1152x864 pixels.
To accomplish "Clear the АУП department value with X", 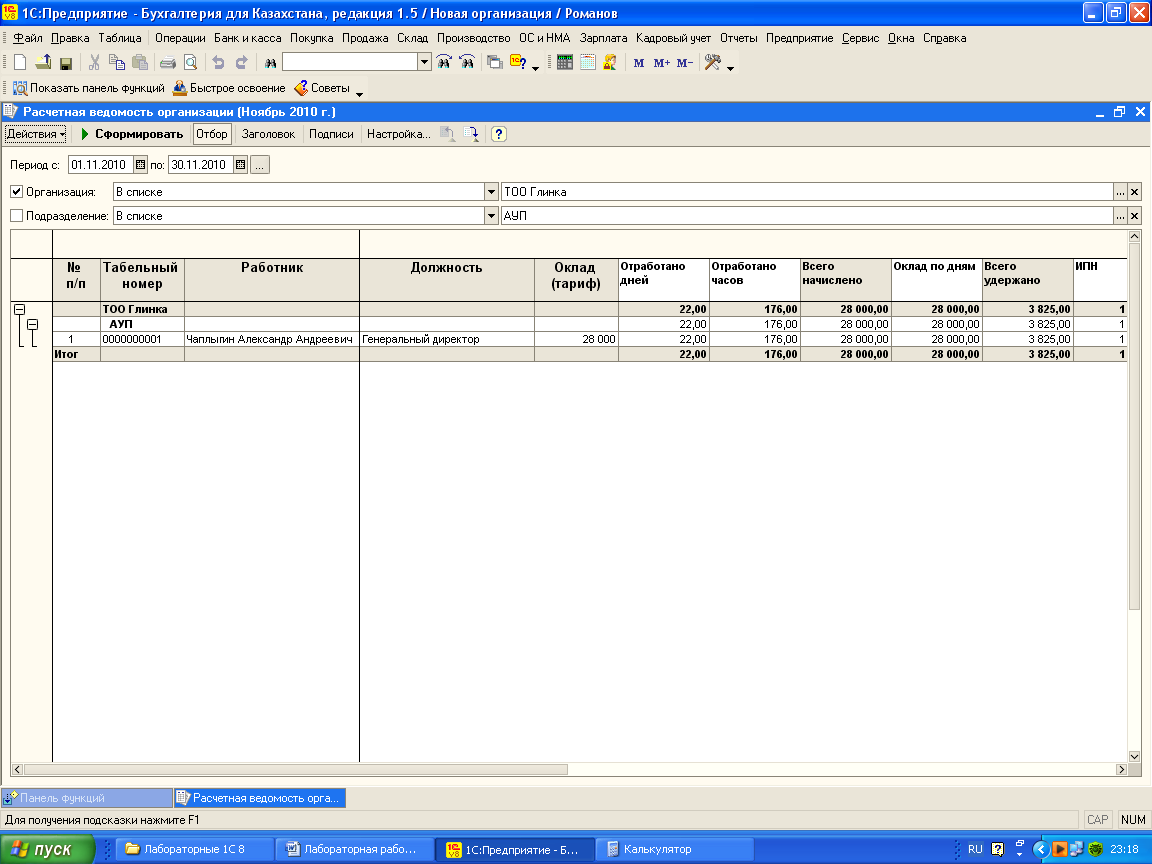I will (x=1134, y=216).
